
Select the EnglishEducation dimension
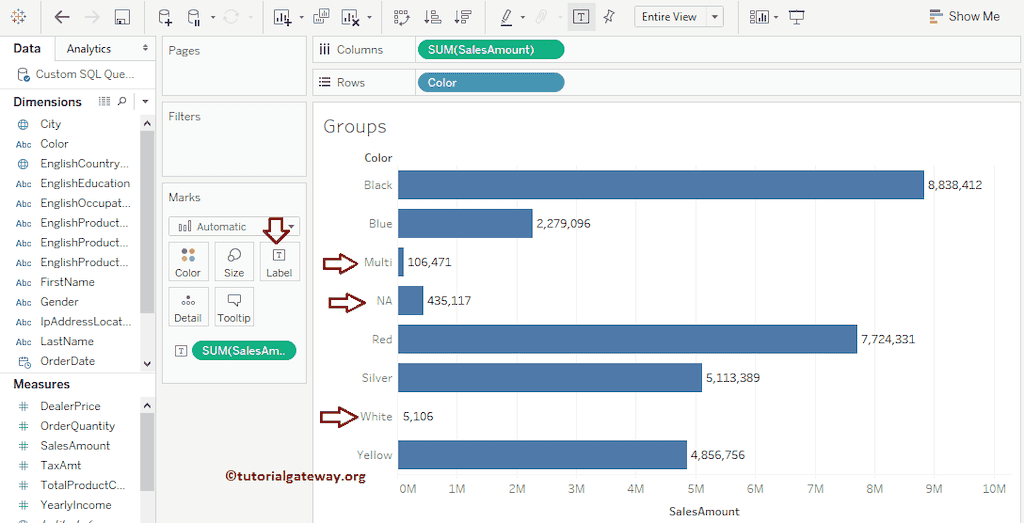coord(85,183)
